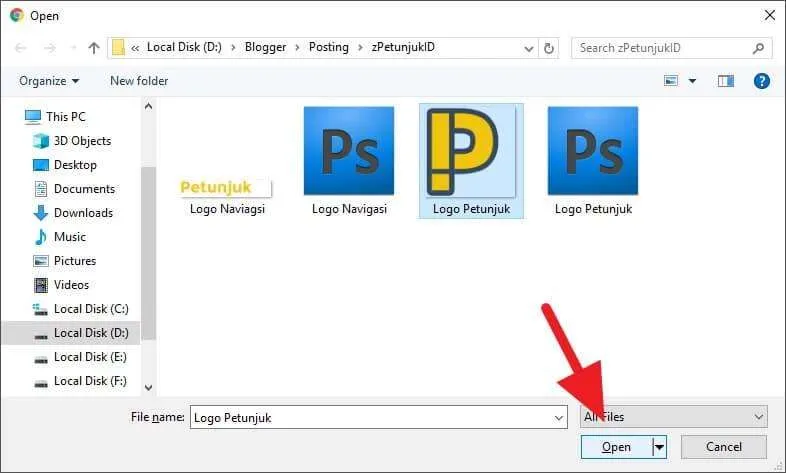Click the Back navigation arrow
The image size is (786, 473).
point(21,48)
